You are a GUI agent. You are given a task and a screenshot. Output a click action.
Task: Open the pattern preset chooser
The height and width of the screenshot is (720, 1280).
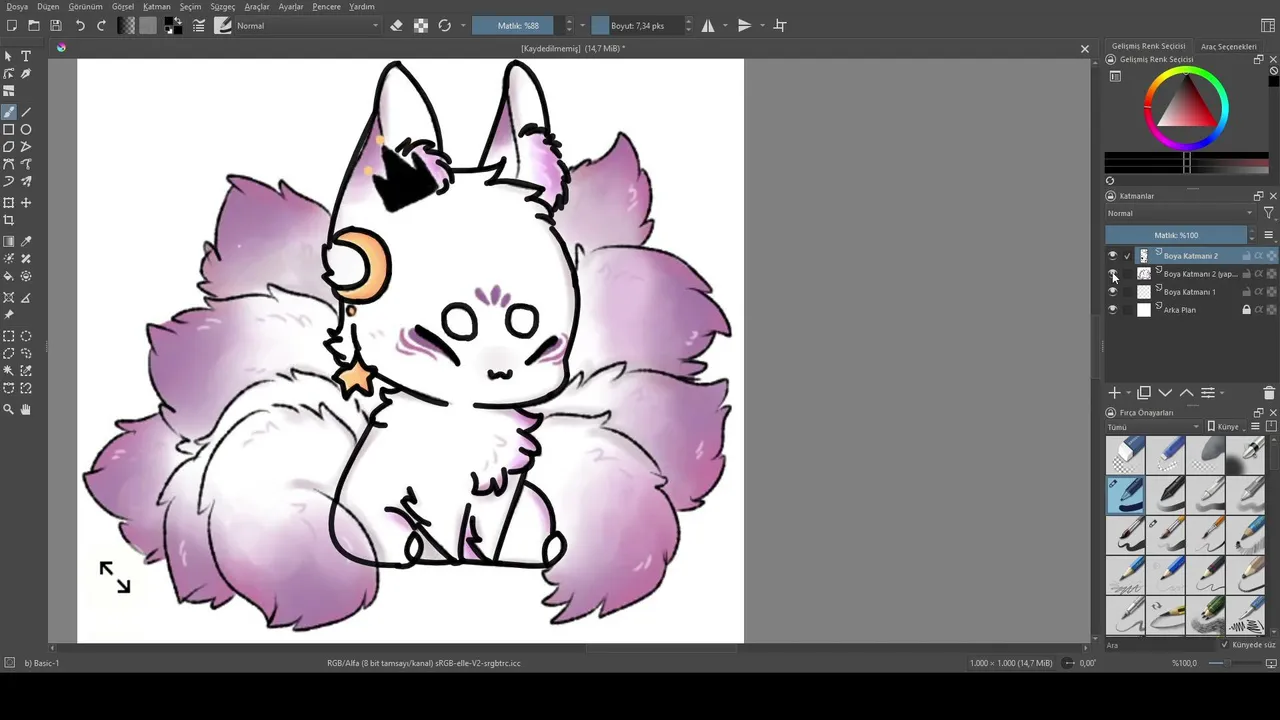coord(148,25)
